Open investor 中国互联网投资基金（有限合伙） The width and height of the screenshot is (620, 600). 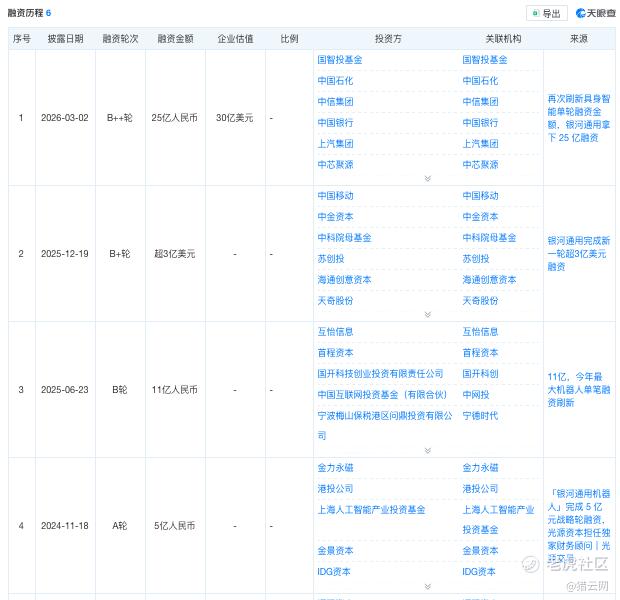[x=382, y=395]
